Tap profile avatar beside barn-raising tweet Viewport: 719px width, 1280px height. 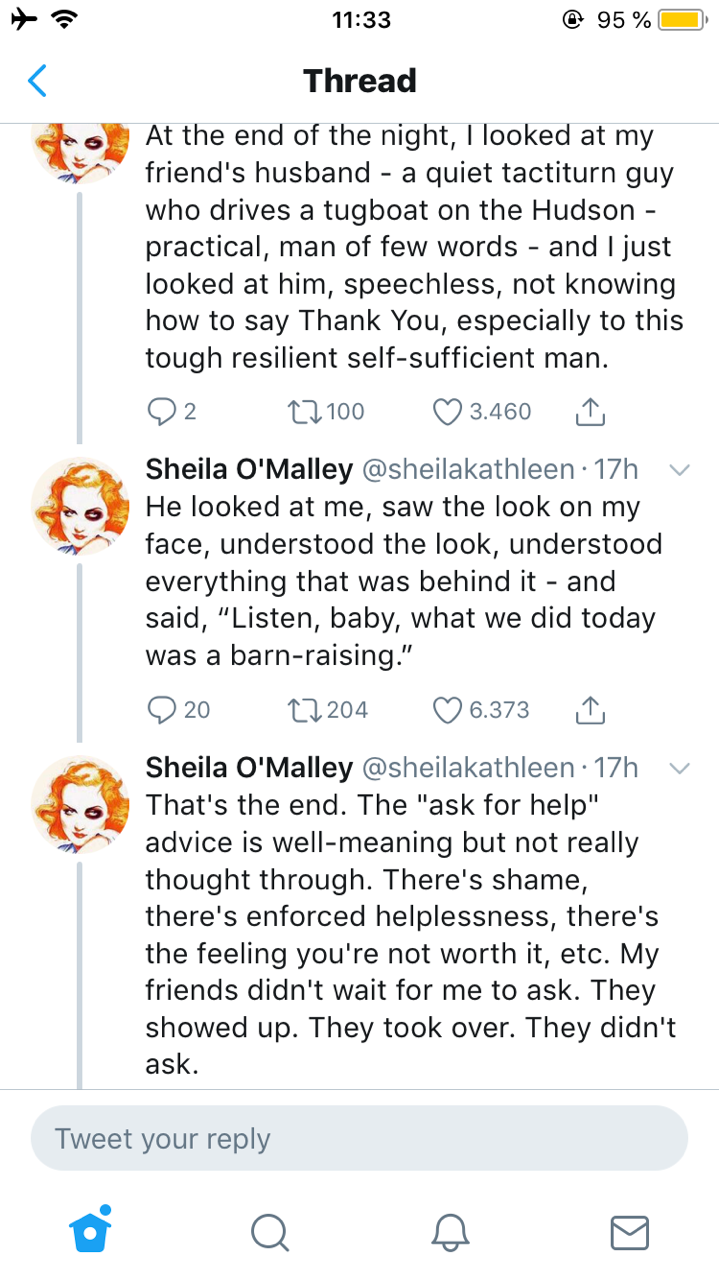tap(79, 505)
